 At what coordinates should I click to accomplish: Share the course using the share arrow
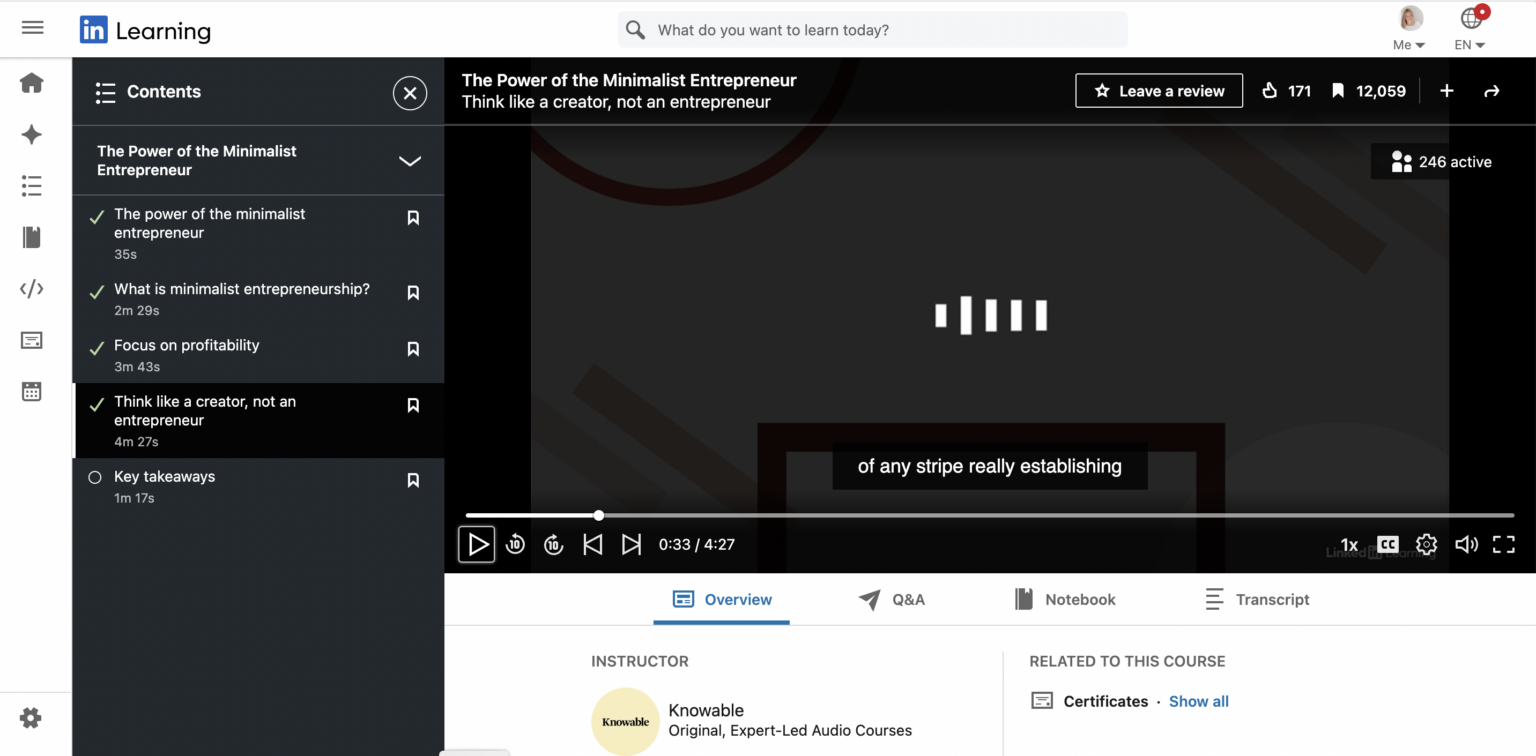tap(1492, 90)
